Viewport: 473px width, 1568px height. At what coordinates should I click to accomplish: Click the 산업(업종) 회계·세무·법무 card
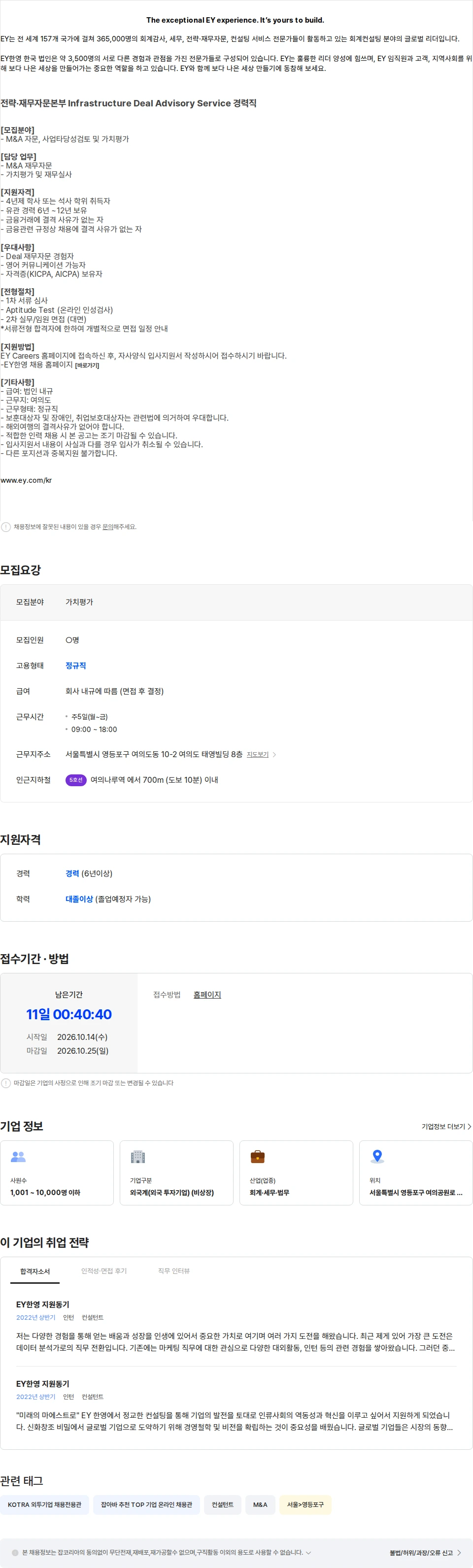(x=296, y=1173)
